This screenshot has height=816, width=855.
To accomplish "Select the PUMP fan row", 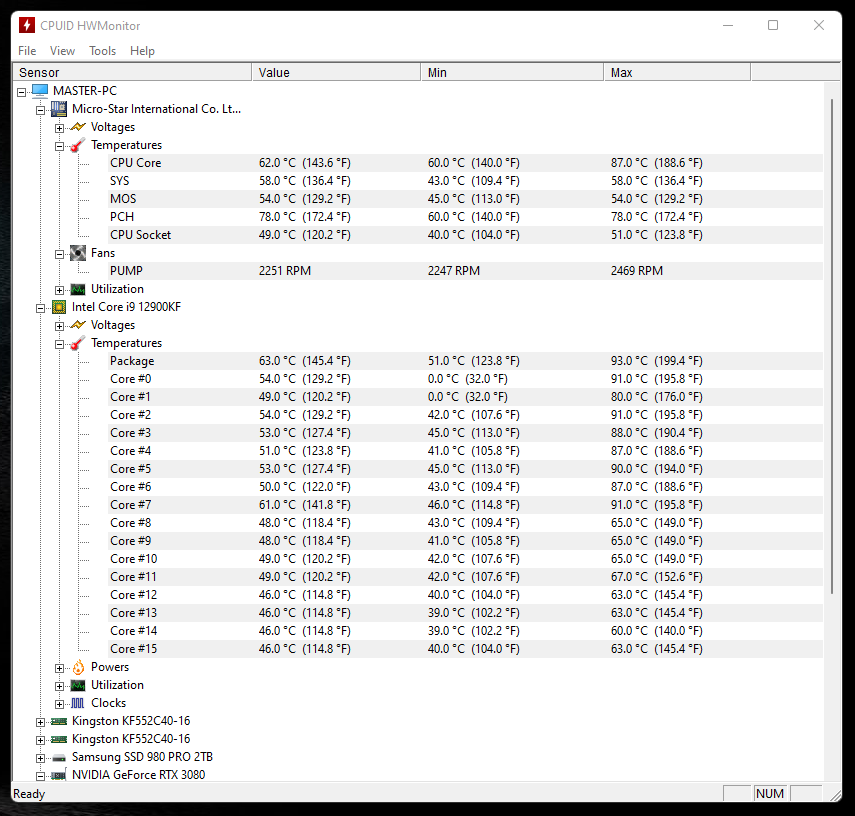I will pyautogui.click(x=465, y=271).
